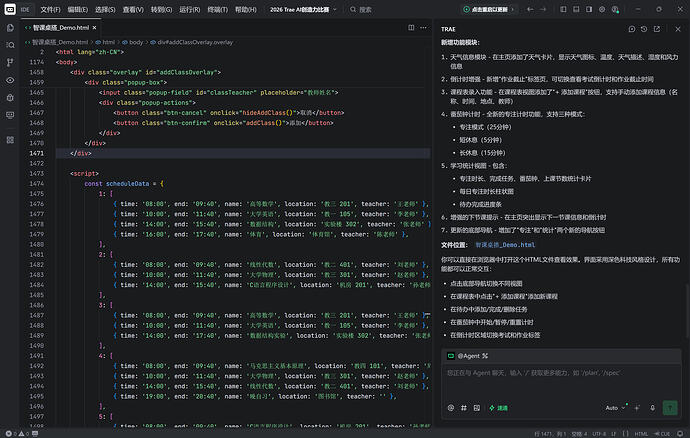Viewport: 690px width, 438px height.
Task: Open editor more actions ellipsis menu
Action: (423, 28)
